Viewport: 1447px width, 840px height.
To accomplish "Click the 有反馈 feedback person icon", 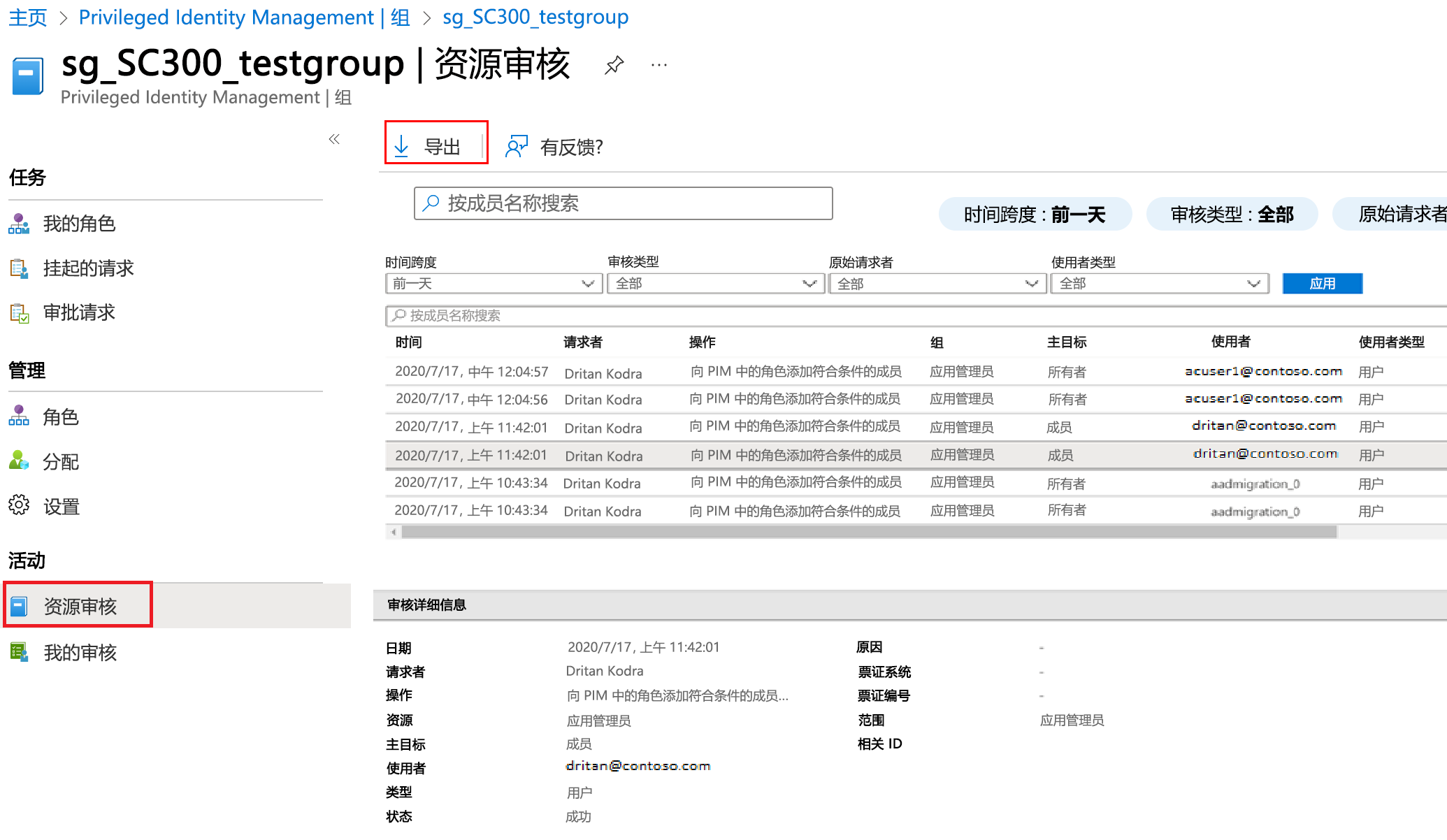I will coord(517,146).
